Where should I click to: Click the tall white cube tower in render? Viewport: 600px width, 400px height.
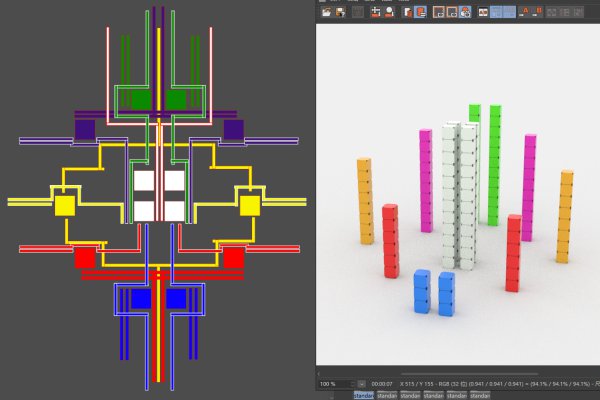point(461,190)
